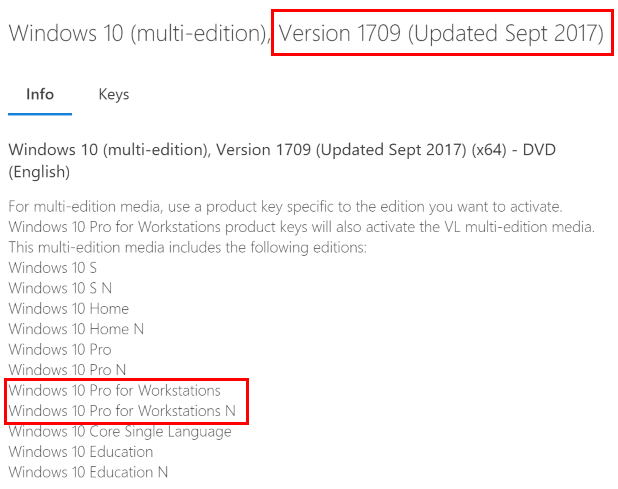Click the "Windows 10 Home N" list entry
Image resolution: width=618 pixels, height=489 pixels.
[x=76, y=329]
